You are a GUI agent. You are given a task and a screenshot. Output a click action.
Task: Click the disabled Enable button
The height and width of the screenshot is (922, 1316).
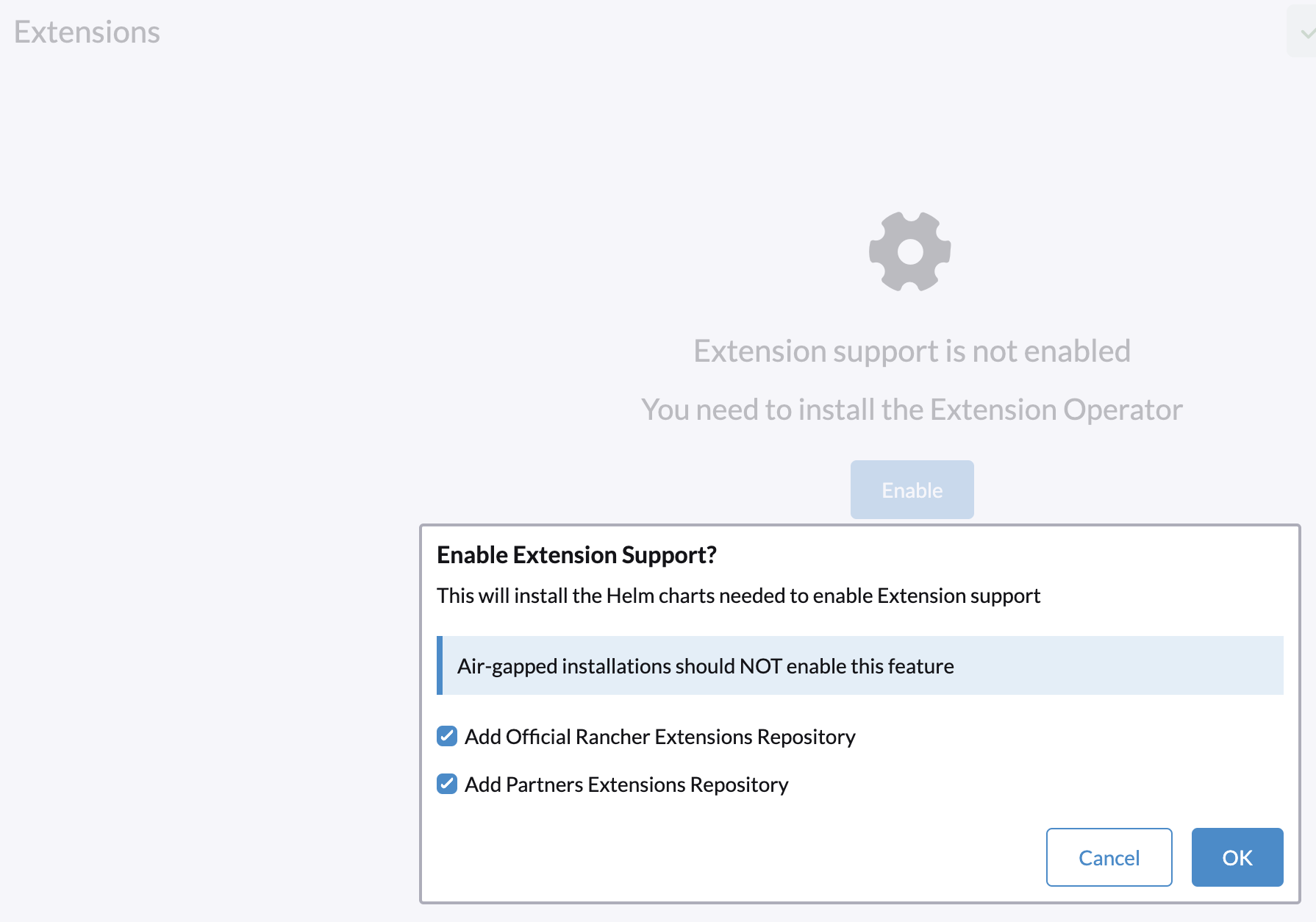tap(912, 490)
